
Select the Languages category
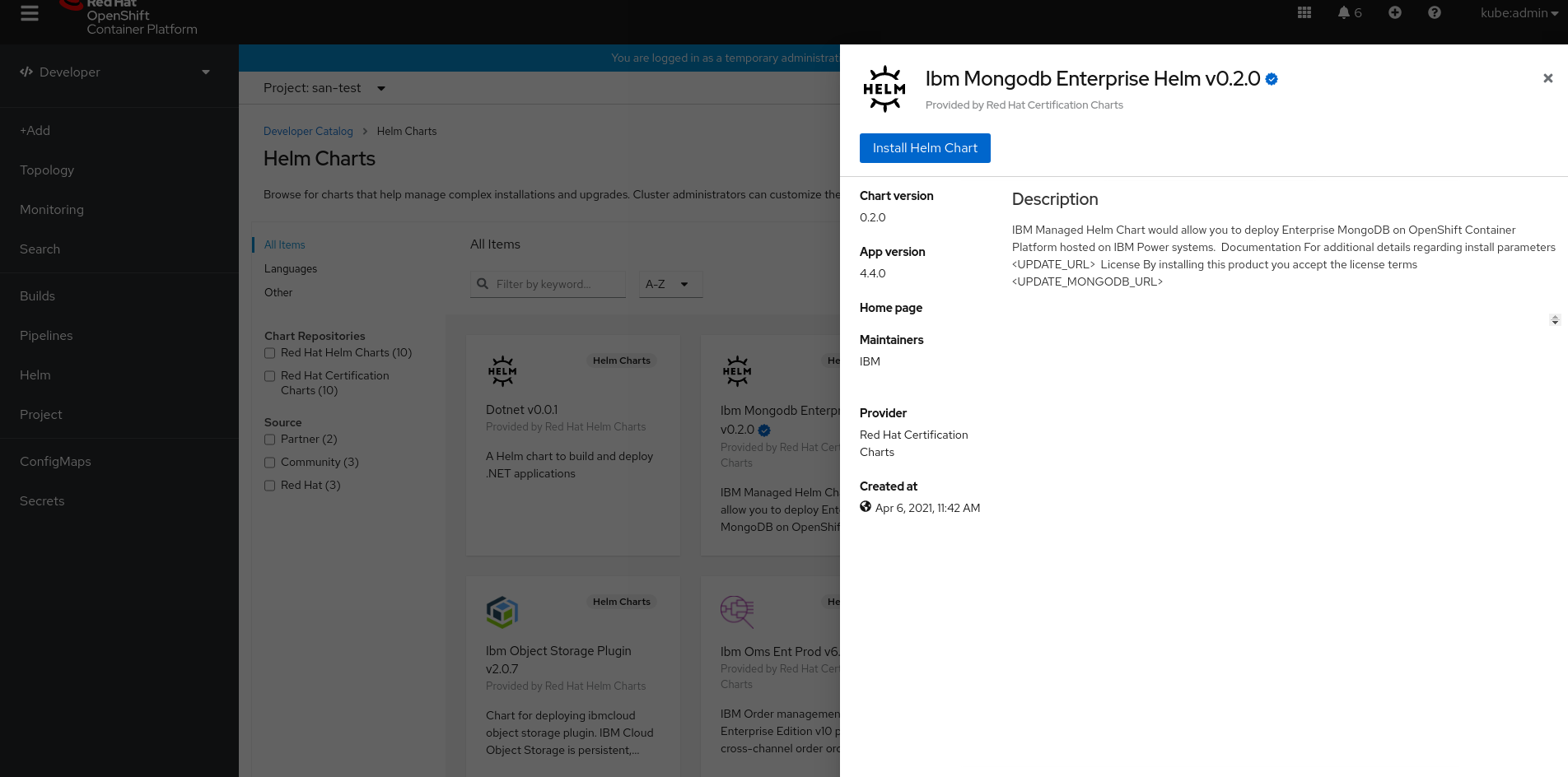click(x=291, y=269)
